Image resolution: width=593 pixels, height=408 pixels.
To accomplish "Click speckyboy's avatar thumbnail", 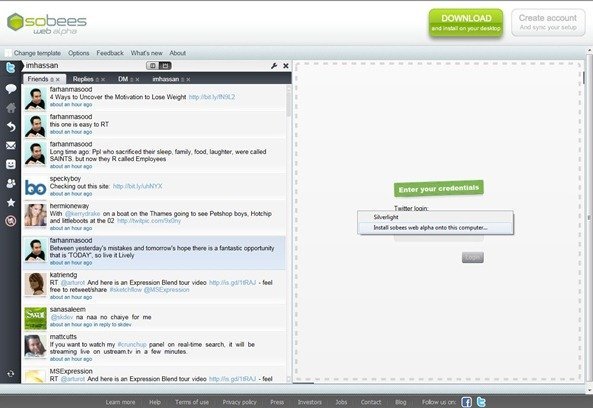I will tap(36, 188).
